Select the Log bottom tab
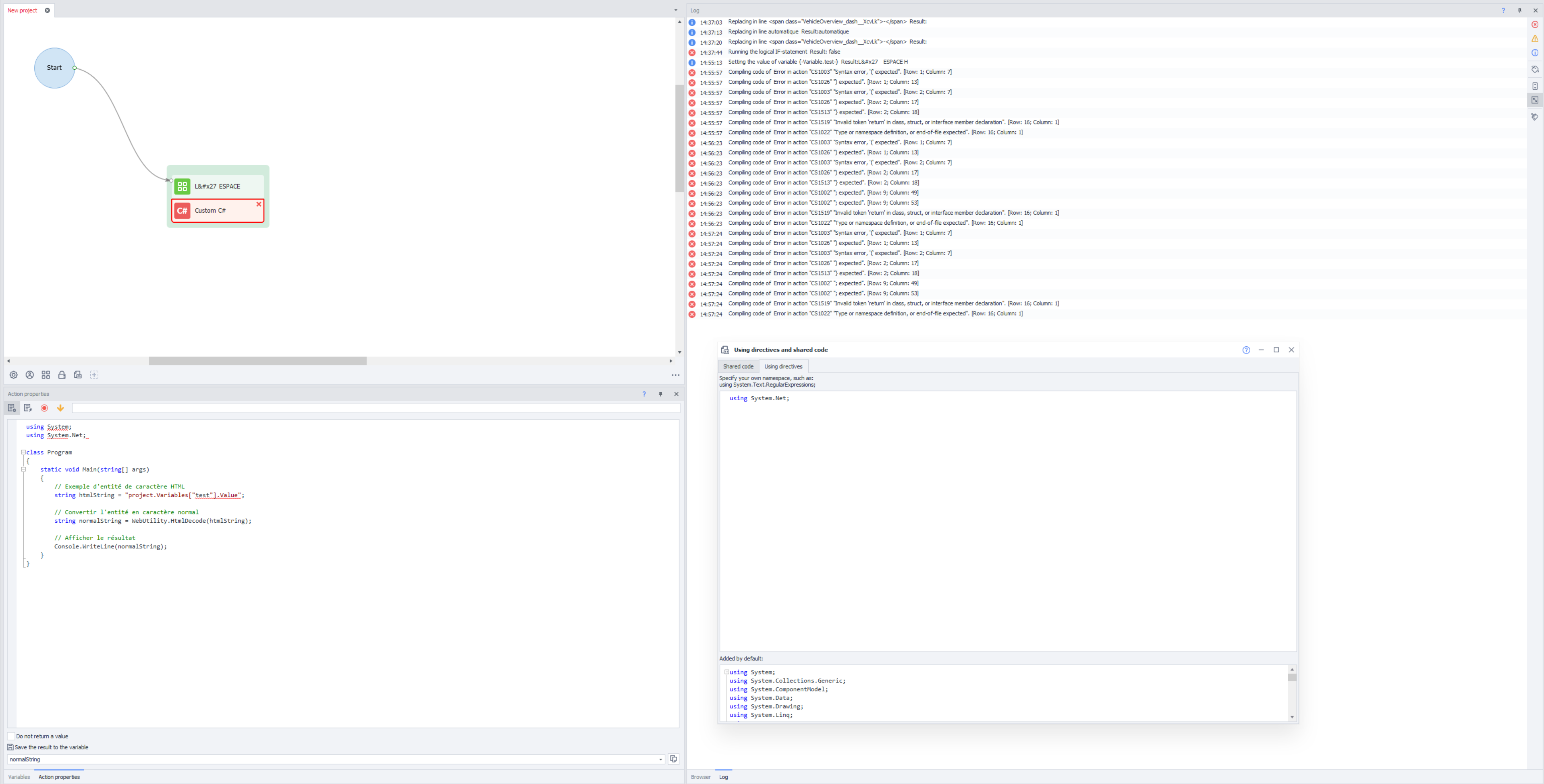Viewport: 1544px width, 784px height. click(x=724, y=777)
